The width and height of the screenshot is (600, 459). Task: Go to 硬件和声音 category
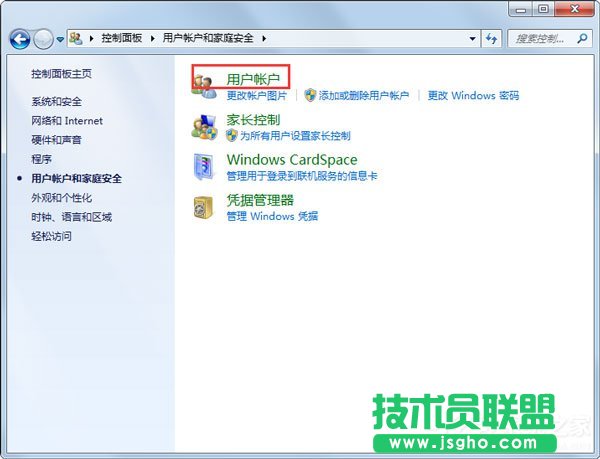tap(56, 140)
